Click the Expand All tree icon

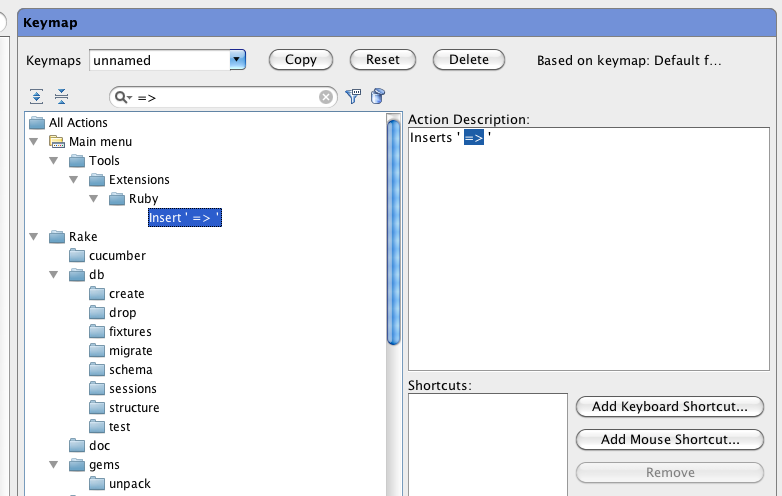(x=36, y=96)
